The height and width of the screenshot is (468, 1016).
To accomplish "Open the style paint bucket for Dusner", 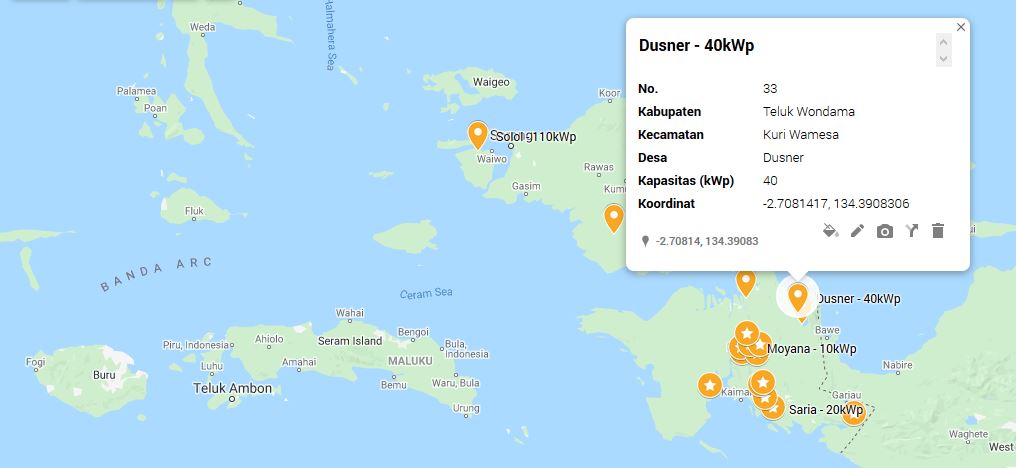I will tap(829, 231).
